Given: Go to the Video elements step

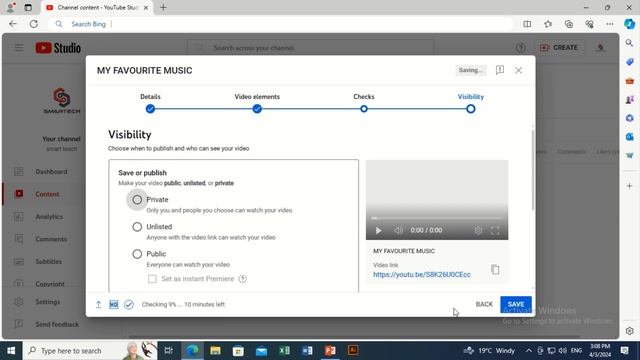Looking at the screenshot, I should (x=257, y=109).
